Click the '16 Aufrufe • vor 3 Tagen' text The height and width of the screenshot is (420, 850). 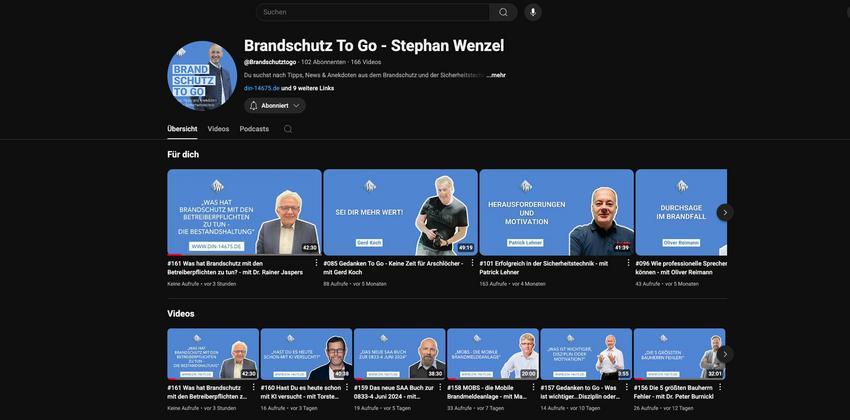287,408
